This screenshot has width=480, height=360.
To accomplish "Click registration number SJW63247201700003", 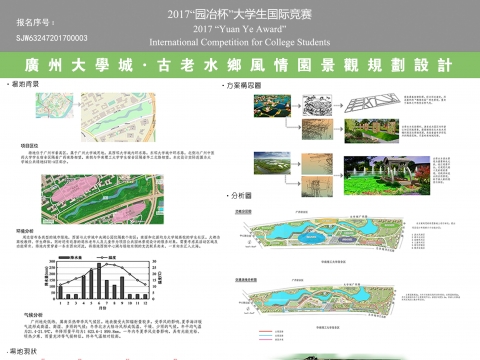I will pyautogui.click(x=52, y=38).
